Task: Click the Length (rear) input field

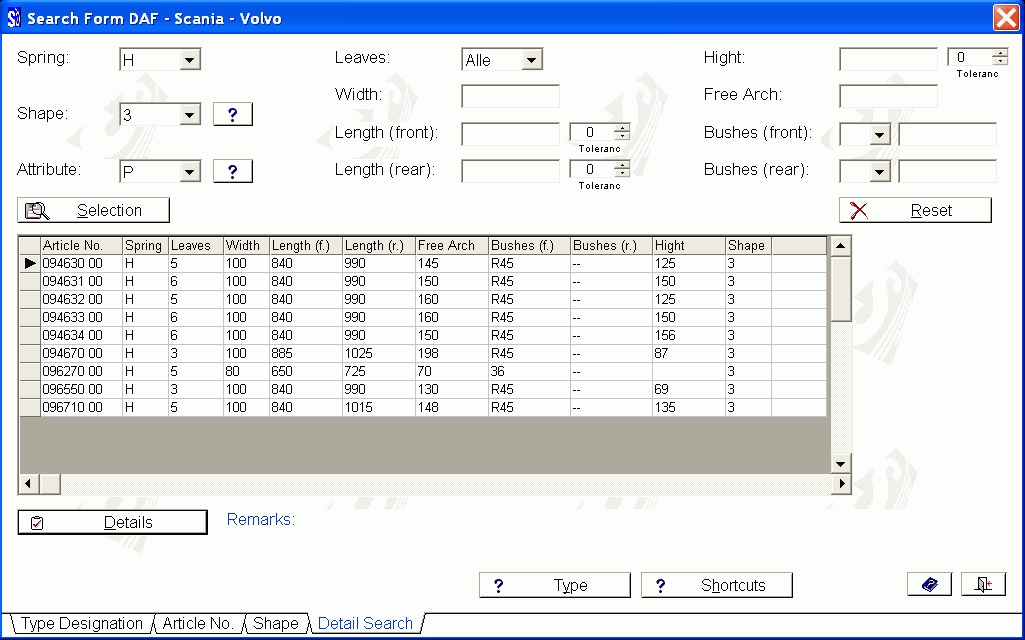Action: [511, 171]
